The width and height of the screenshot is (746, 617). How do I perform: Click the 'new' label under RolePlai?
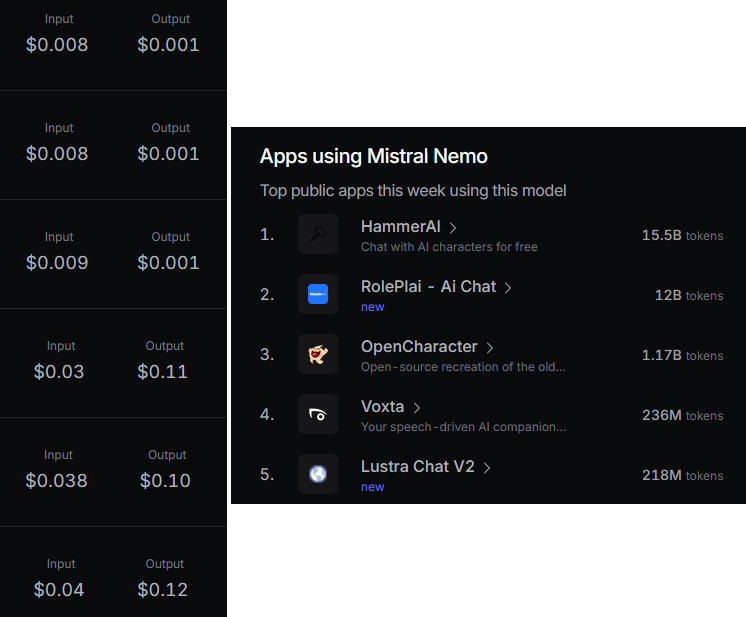pos(373,307)
